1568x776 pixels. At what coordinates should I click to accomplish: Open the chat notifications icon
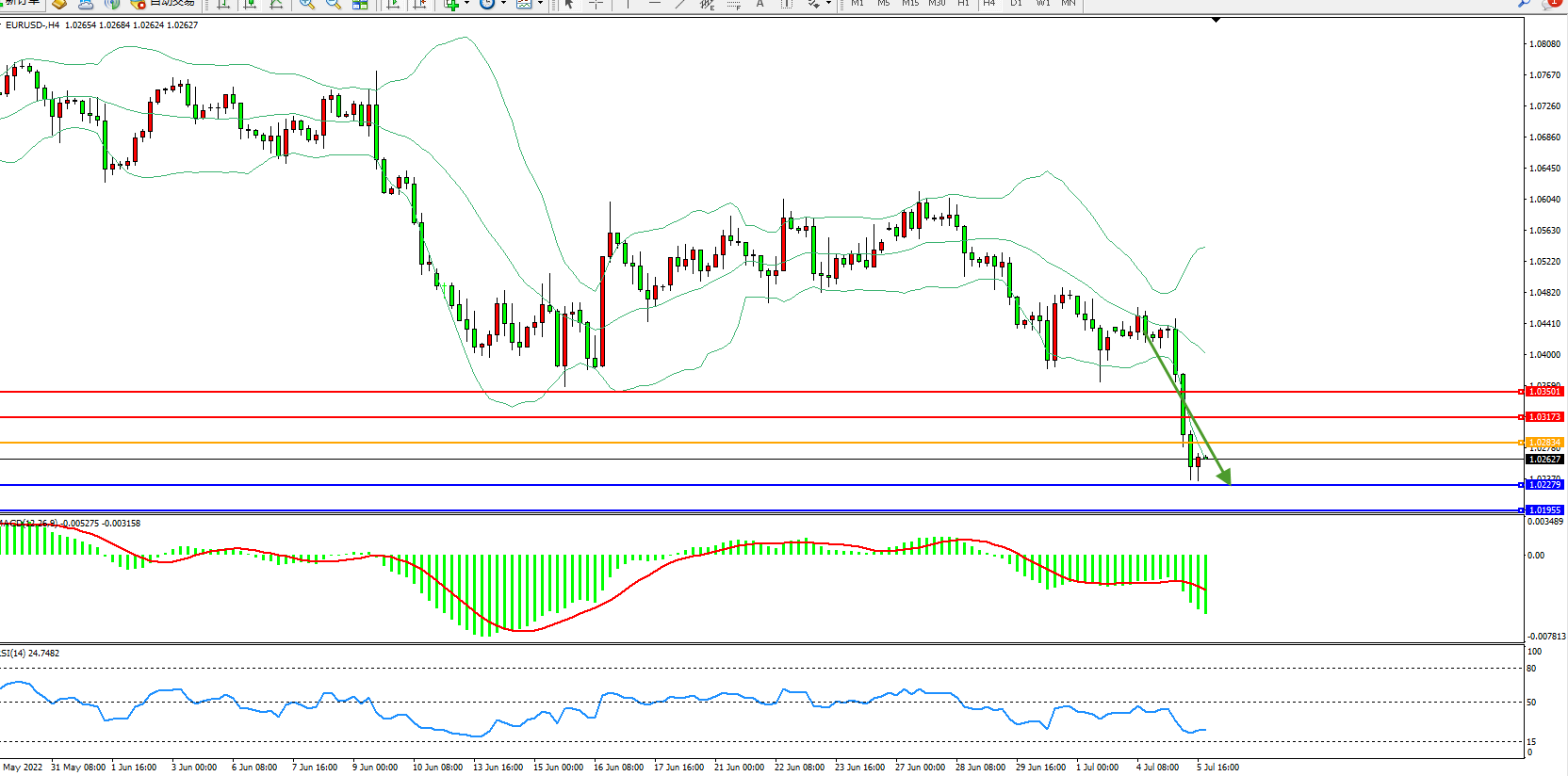[x=1550, y=4]
